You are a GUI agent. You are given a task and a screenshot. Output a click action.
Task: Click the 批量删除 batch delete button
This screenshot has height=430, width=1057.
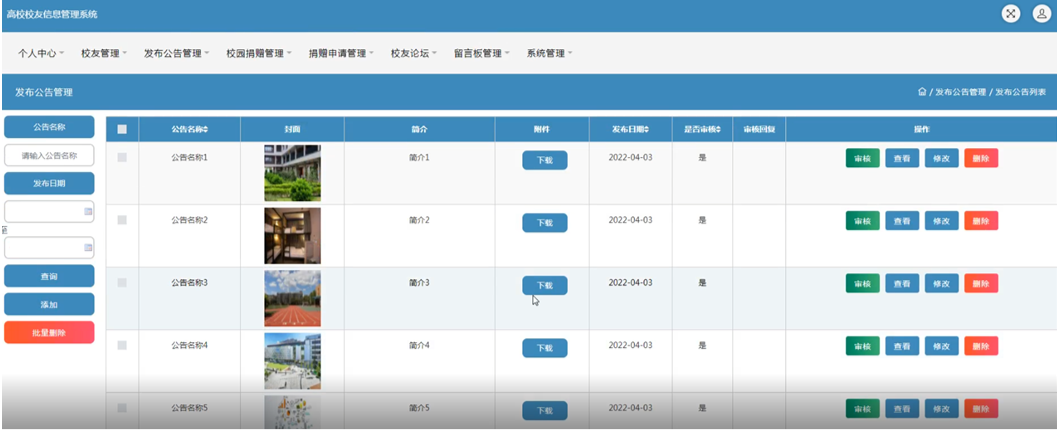pyautogui.click(x=49, y=332)
